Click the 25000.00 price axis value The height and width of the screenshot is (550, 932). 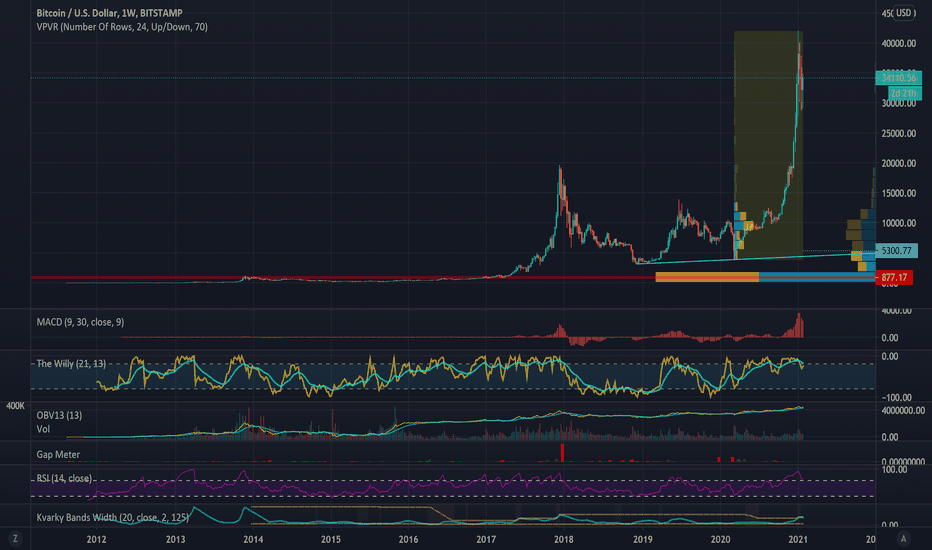click(899, 133)
